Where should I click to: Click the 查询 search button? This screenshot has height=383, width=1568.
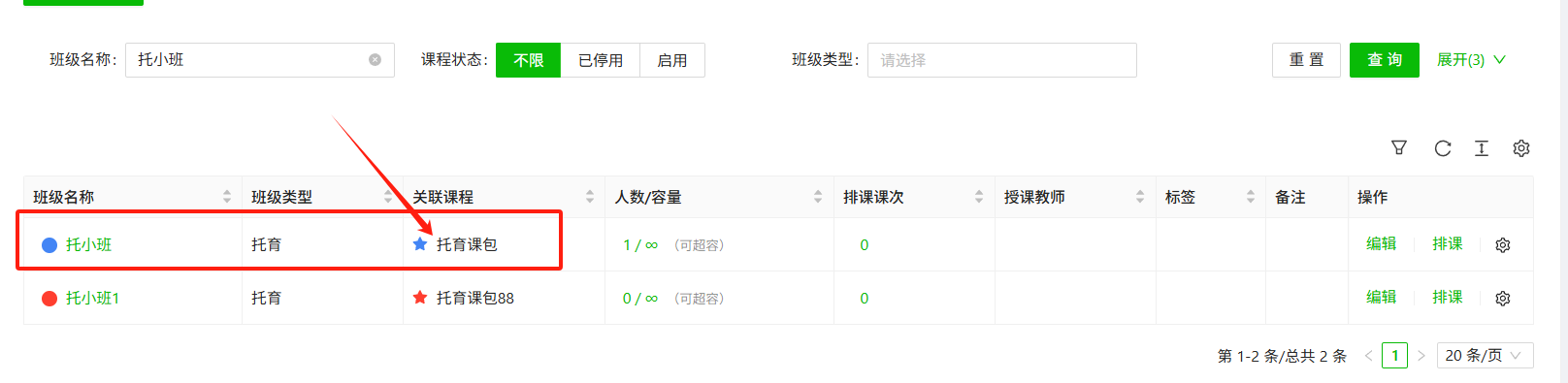coord(1385,60)
